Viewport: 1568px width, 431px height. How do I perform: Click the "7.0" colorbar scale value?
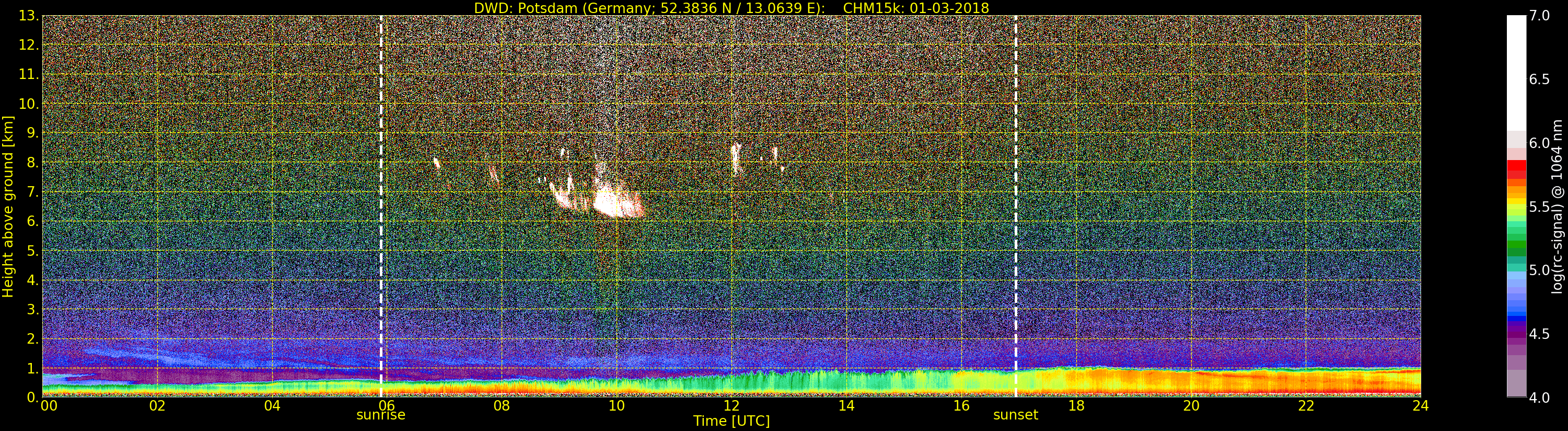click(1539, 16)
